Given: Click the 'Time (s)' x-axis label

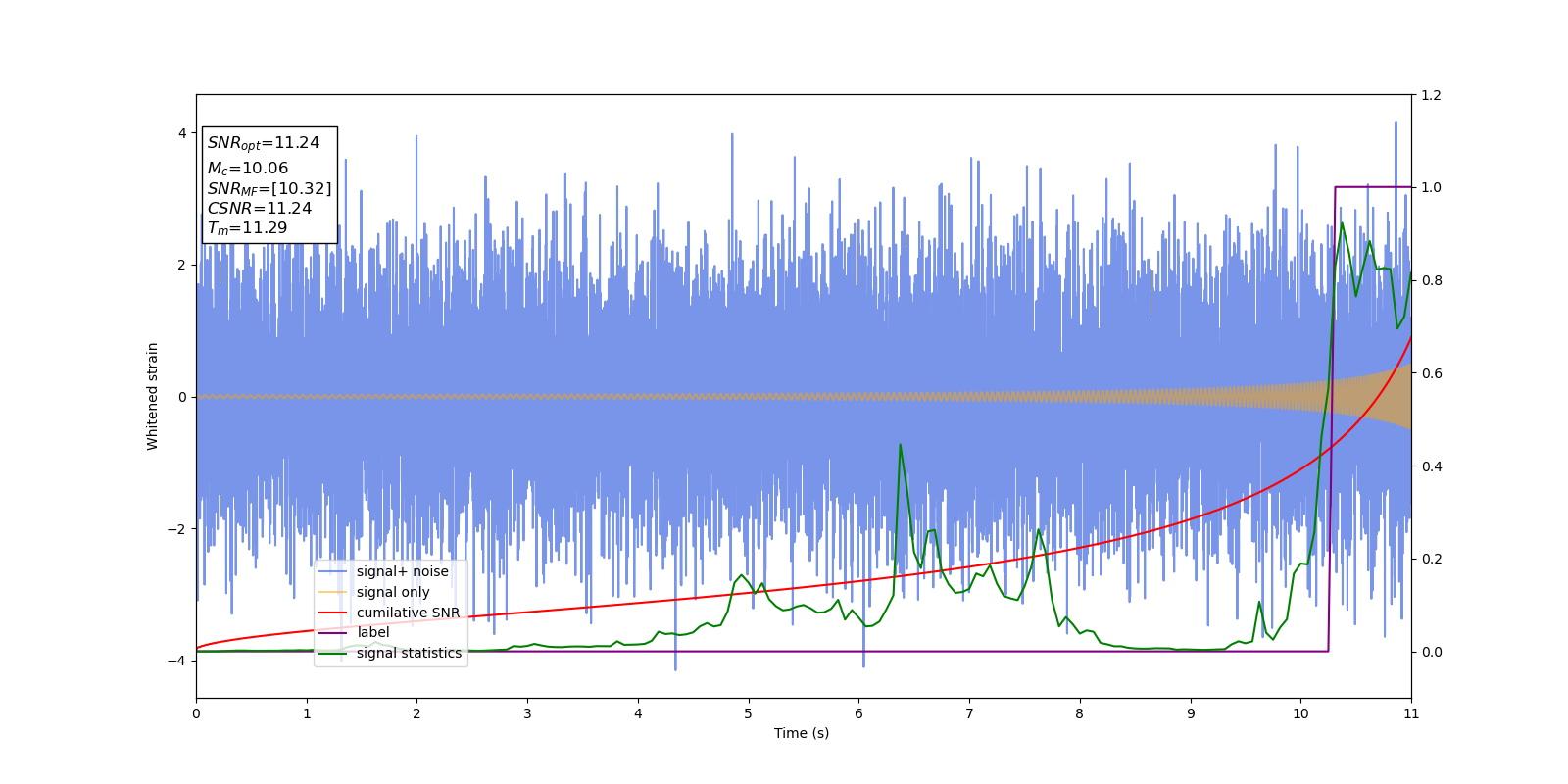Looking at the screenshot, I should [802, 733].
